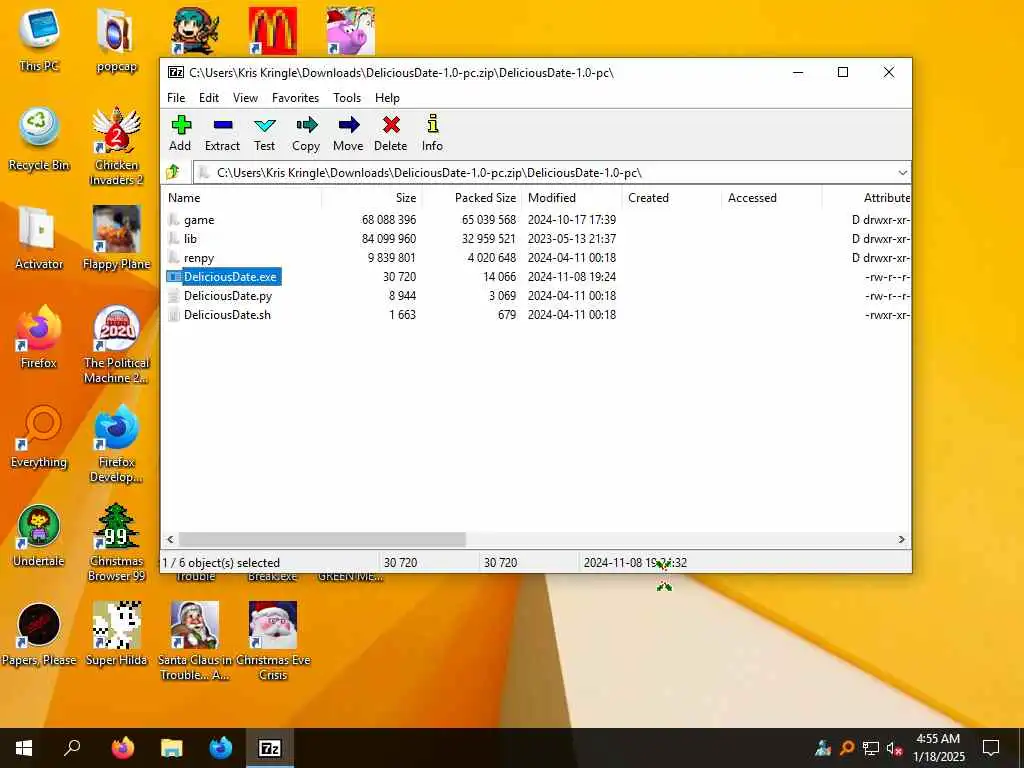This screenshot has width=1024, height=768.
Task: Open Info from the toolbar
Action: coord(432,134)
